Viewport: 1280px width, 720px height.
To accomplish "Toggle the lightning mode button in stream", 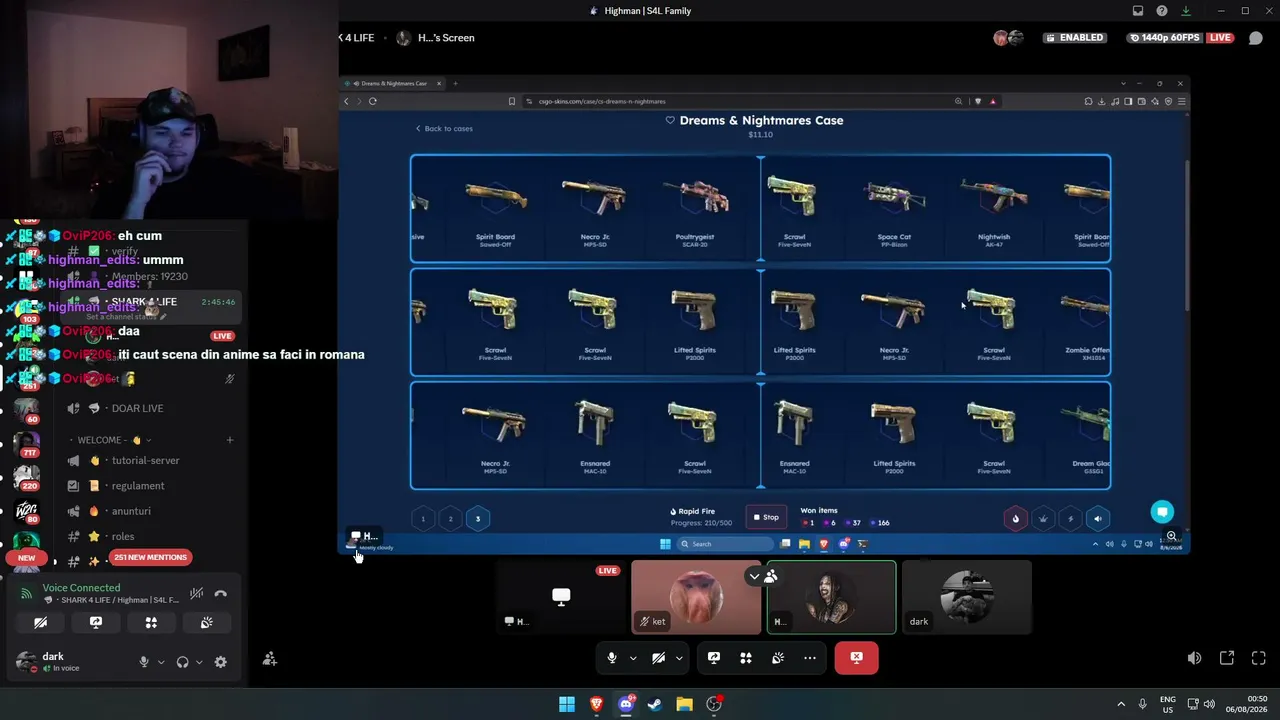I will (x=1070, y=518).
